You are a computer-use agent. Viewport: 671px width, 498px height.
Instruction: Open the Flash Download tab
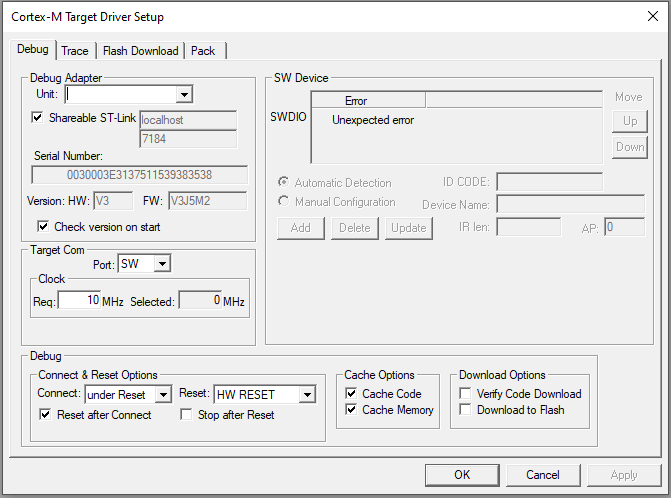pos(140,51)
